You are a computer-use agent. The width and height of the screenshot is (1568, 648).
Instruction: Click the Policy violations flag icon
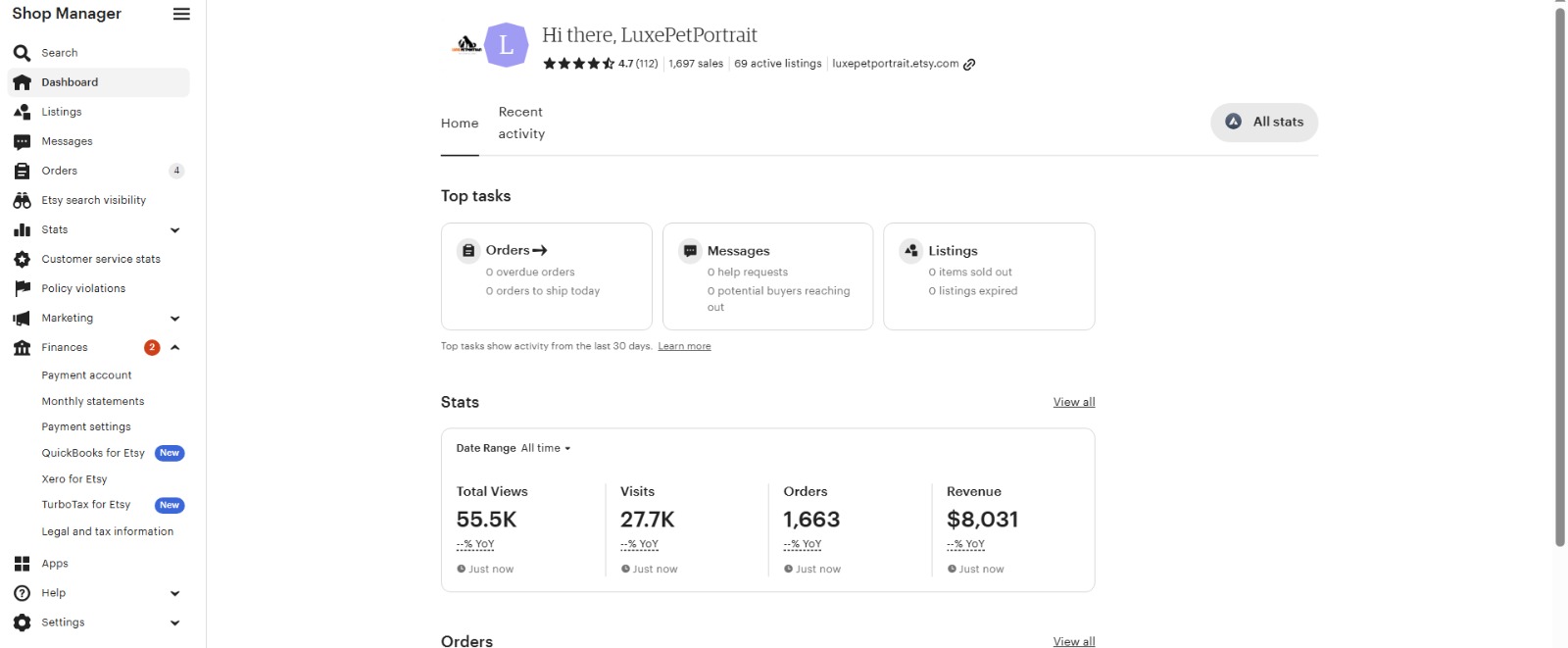(22, 288)
